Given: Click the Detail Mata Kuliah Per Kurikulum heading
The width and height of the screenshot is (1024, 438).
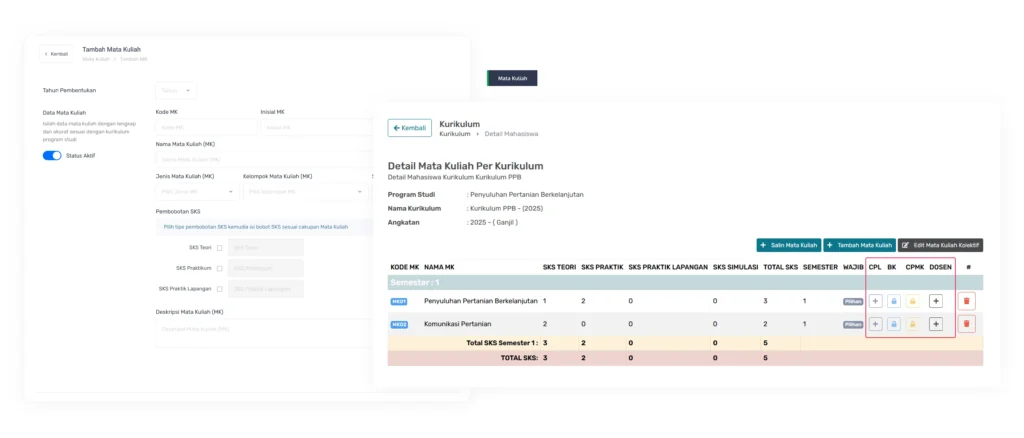Looking at the screenshot, I should (466, 166).
